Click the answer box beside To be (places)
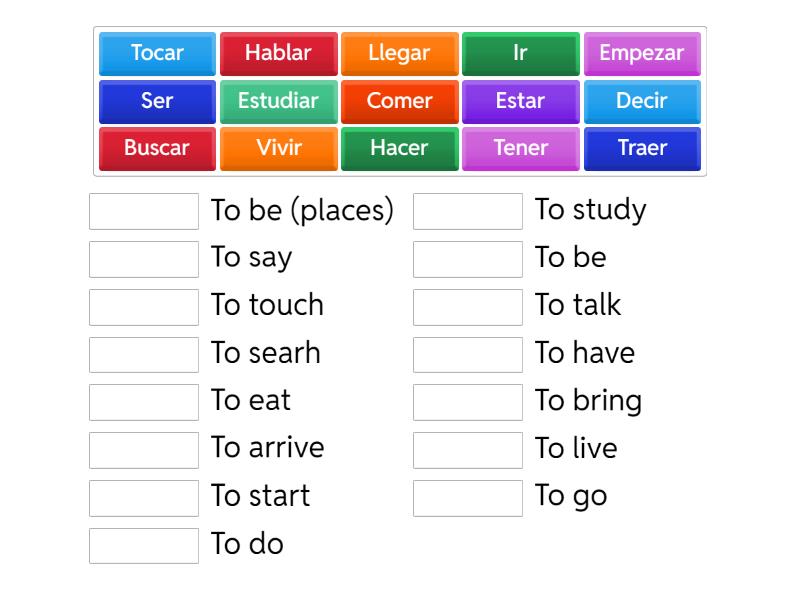Screen dimensions: 800x600 pyautogui.click(x=144, y=211)
